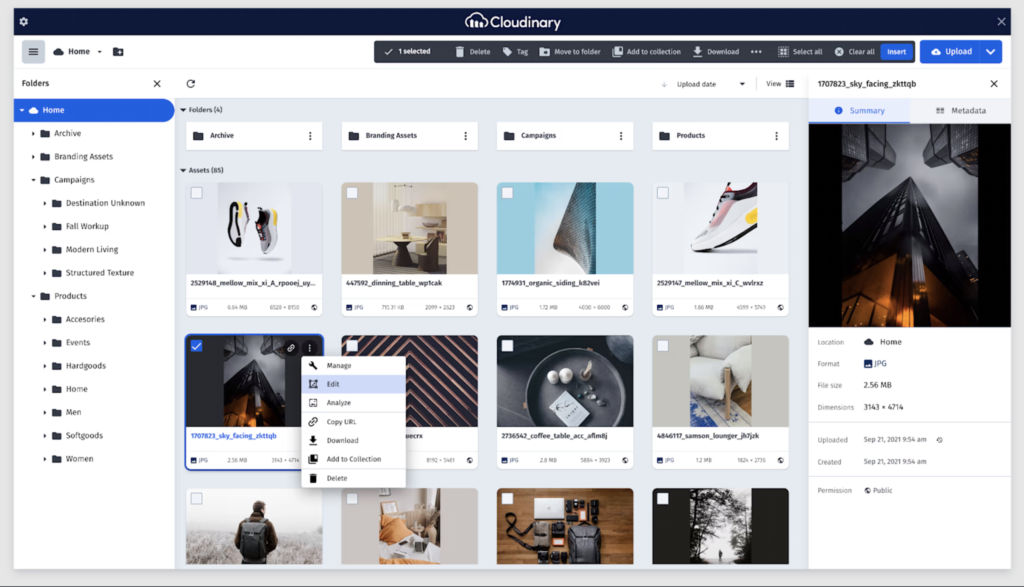Tick the checkbox on the coffee_table_acc asset
Viewport: 1024px width, 587px height.
click(x=507, y=345)
